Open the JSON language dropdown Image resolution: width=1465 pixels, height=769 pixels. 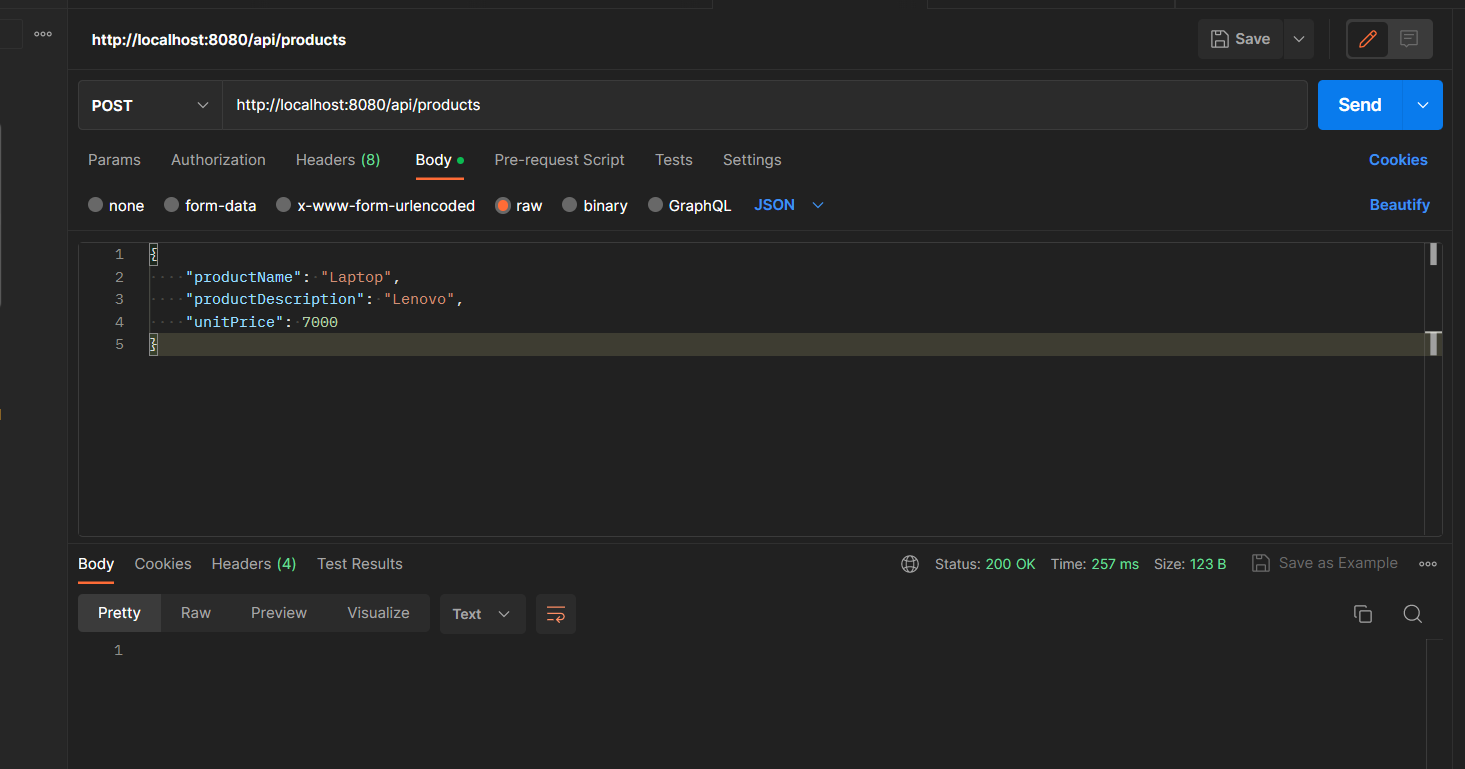click(789, 204)
